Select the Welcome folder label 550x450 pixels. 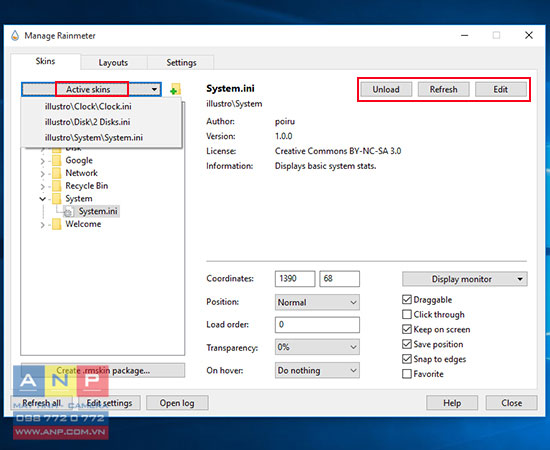(83, 224)
